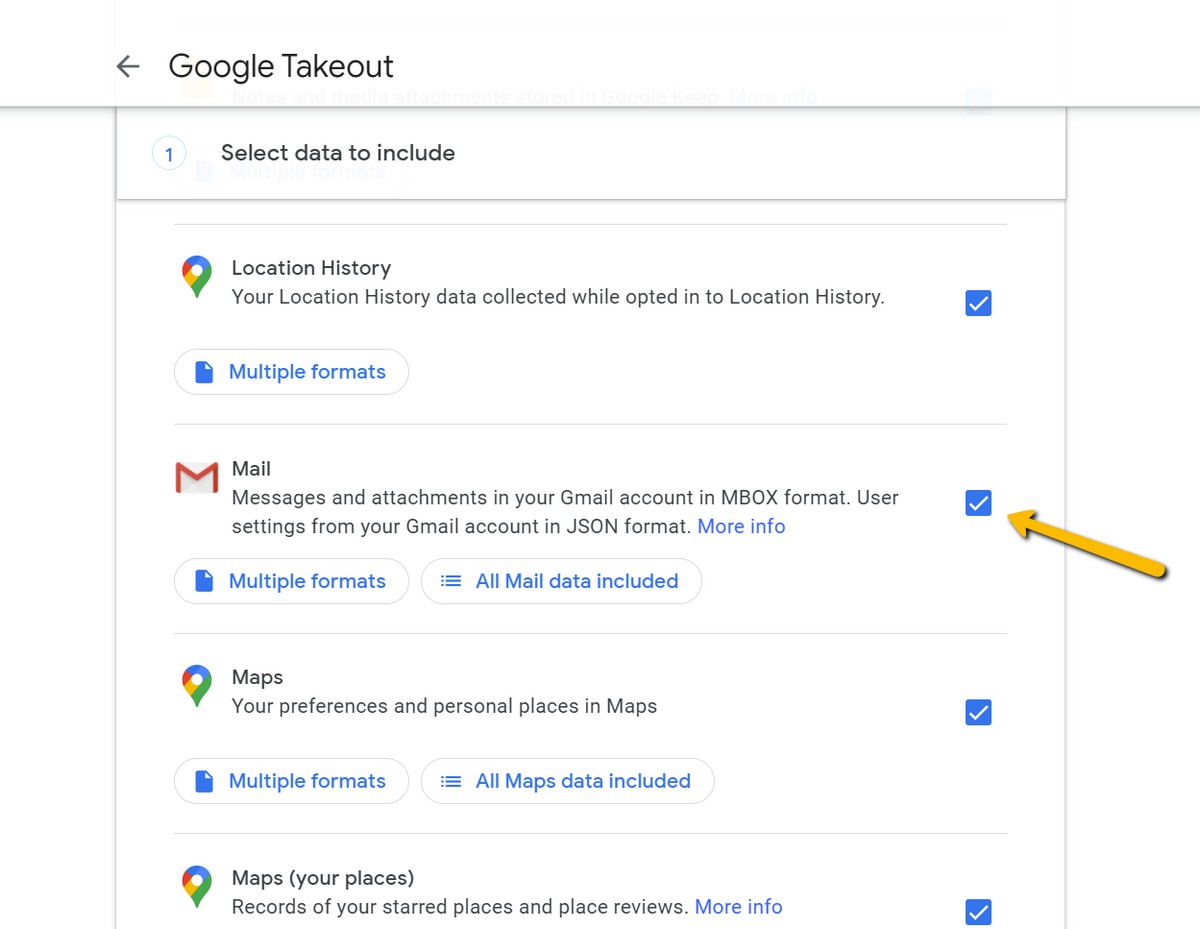Open the All Maps data included options
This screenshot has height=929, width=1200.
(567, 781)
